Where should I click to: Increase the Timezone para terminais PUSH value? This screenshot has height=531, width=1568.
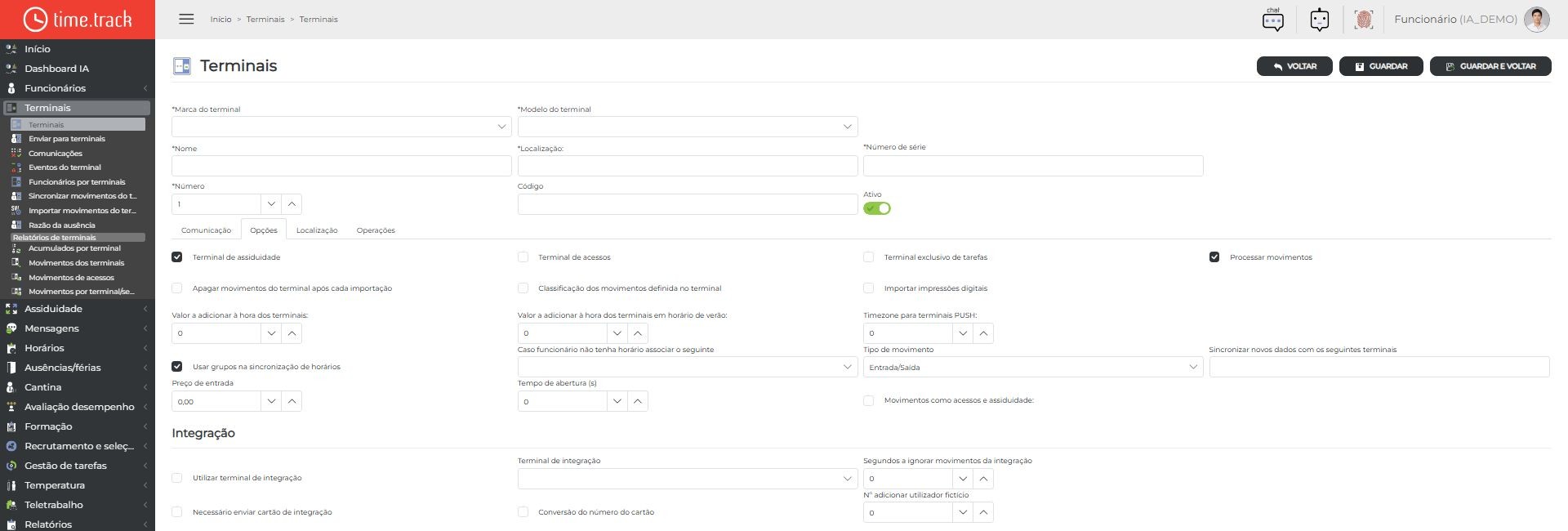(x=983, y=333)
